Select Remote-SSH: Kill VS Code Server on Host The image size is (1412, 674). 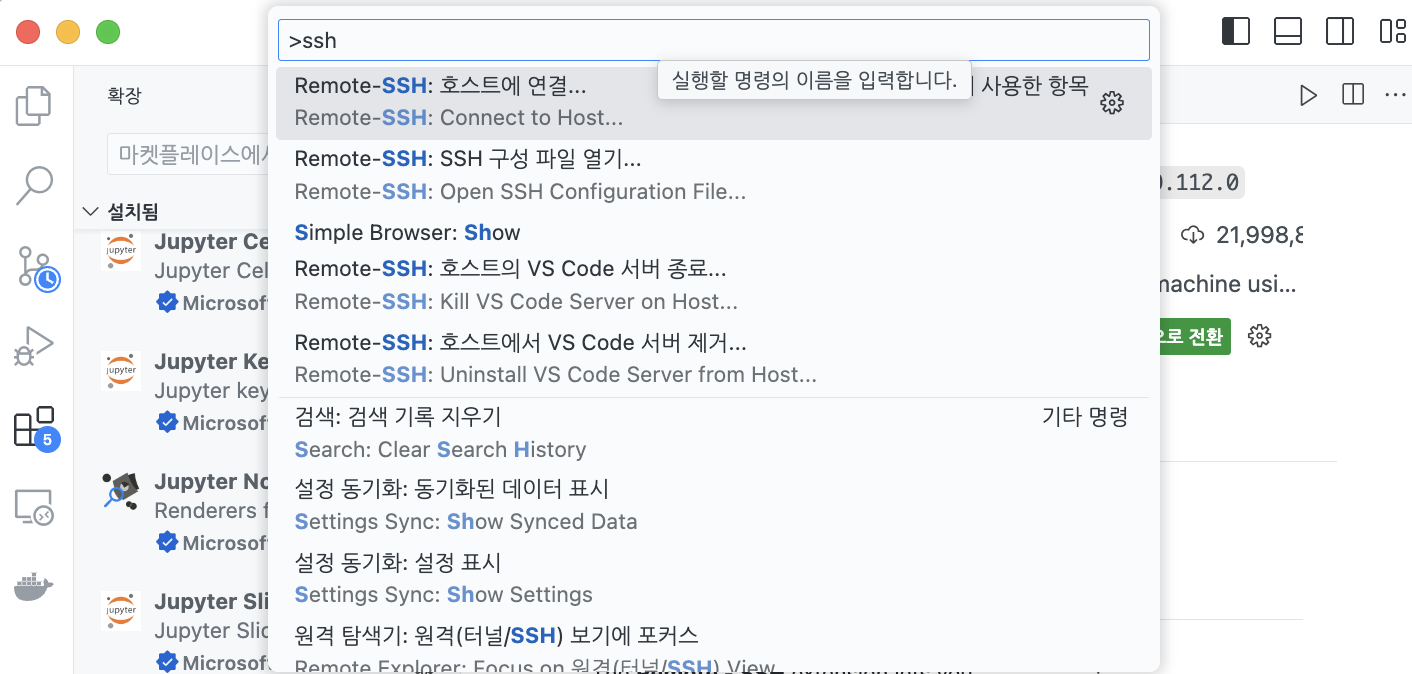click(x=714, y=286)
